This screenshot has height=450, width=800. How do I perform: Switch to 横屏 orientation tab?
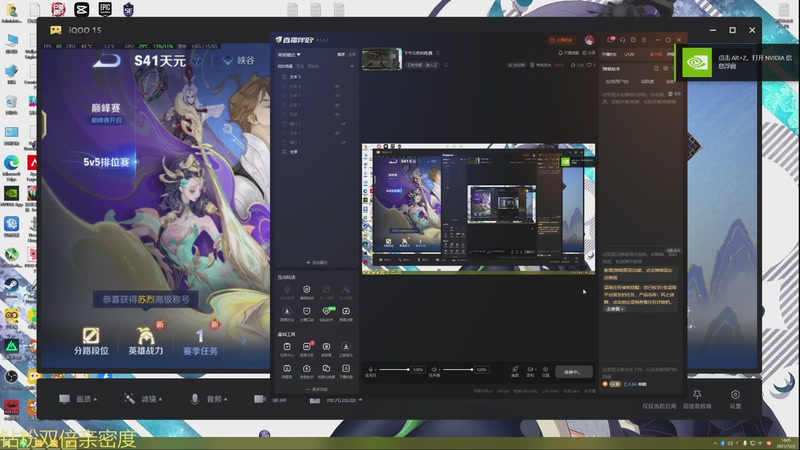point(341,55)
